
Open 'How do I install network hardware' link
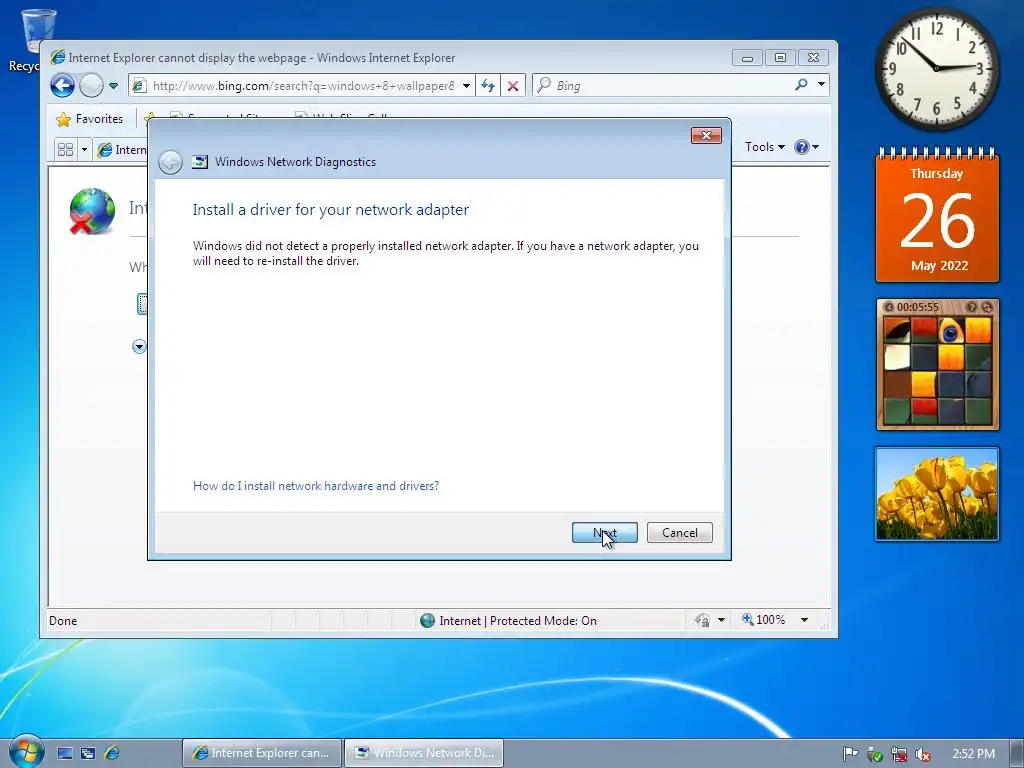315,486
